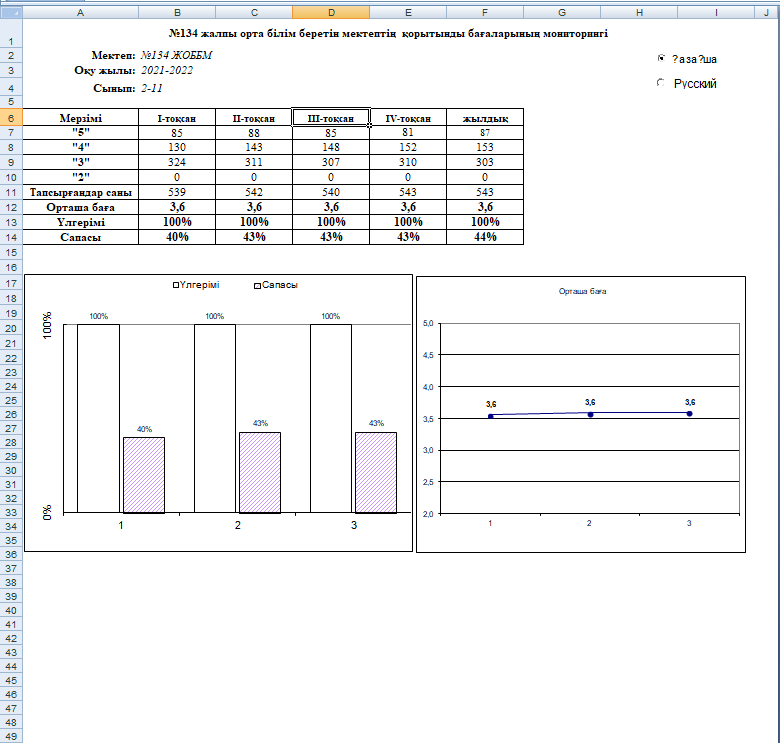
Task: Click the Сапасы value 44% in жылдық column
Action: (x=485, y=237)
